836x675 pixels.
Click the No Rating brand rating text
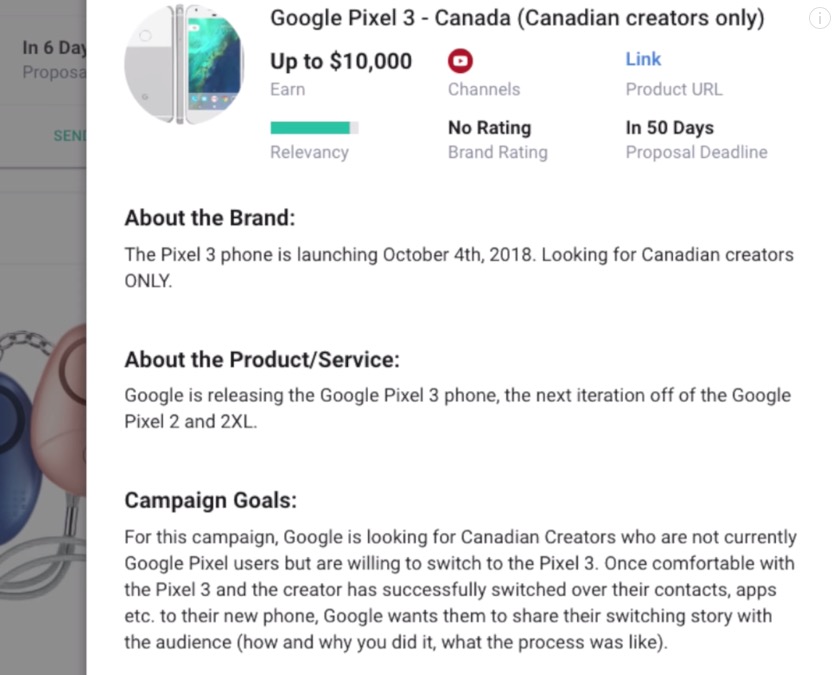(x=489, y=127)
